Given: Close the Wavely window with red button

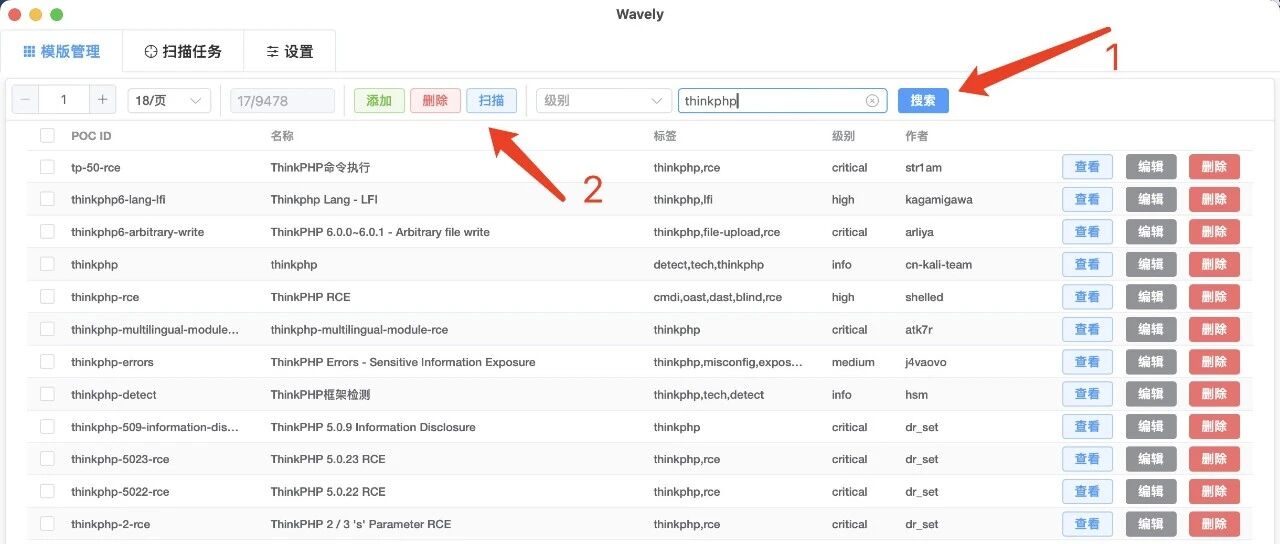Looking at the screenshot, I should pos(15,15).
